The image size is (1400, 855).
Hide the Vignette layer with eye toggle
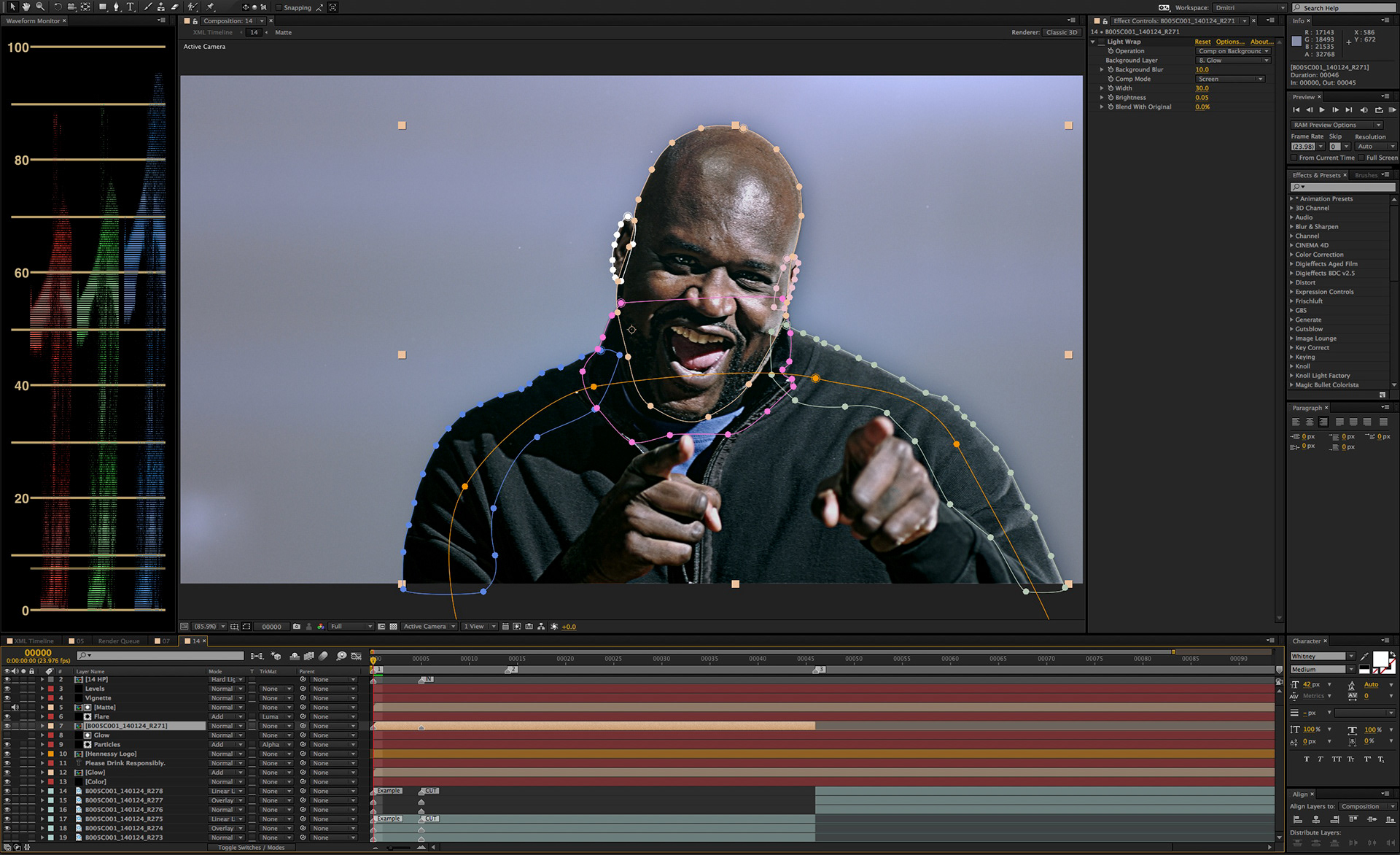point(7,698)
